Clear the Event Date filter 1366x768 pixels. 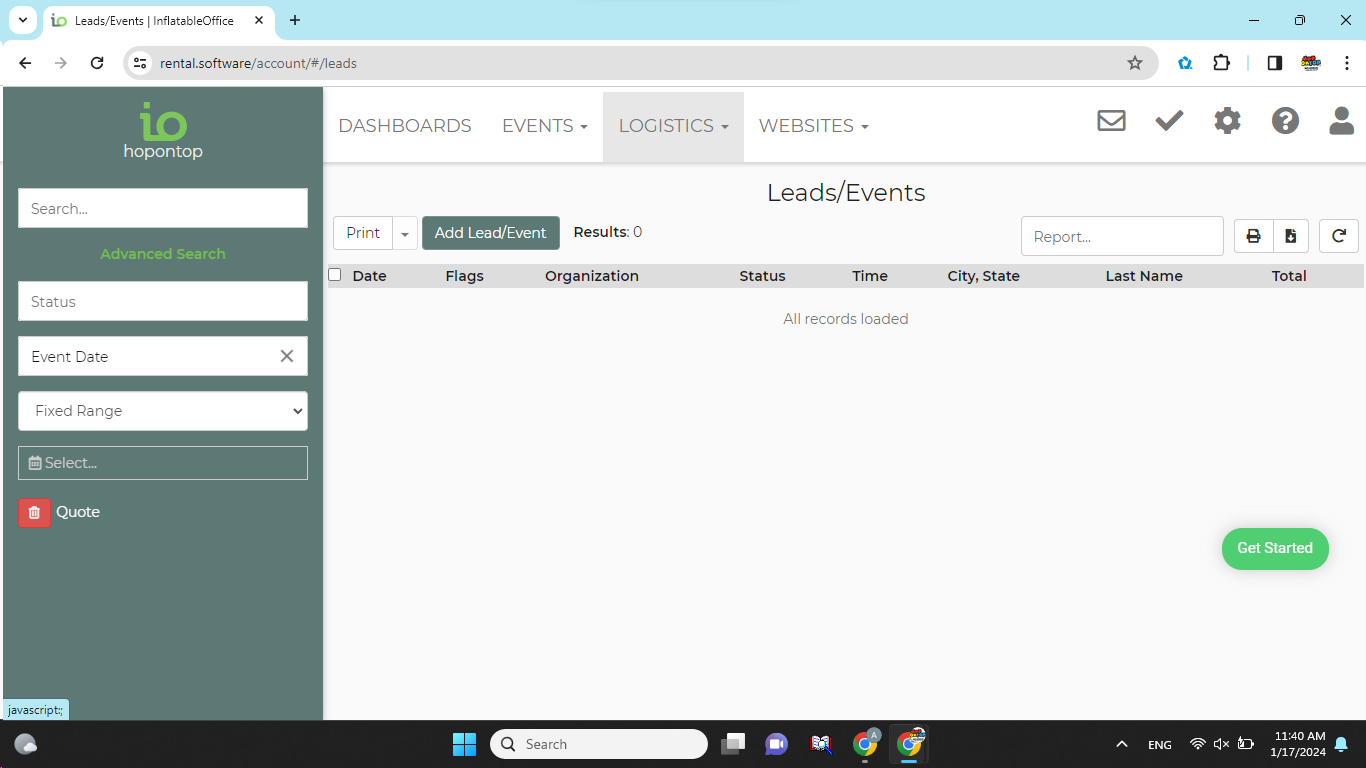pyautogui.click(x=287, y=356)
